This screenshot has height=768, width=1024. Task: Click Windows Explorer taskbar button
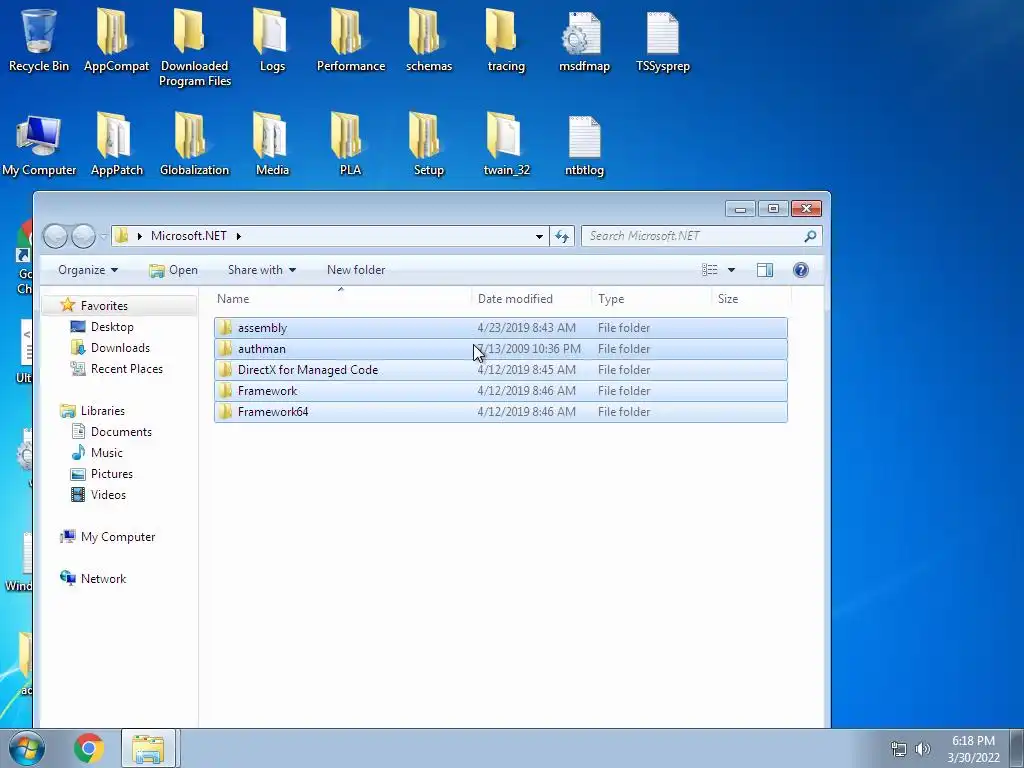(148, 748)
